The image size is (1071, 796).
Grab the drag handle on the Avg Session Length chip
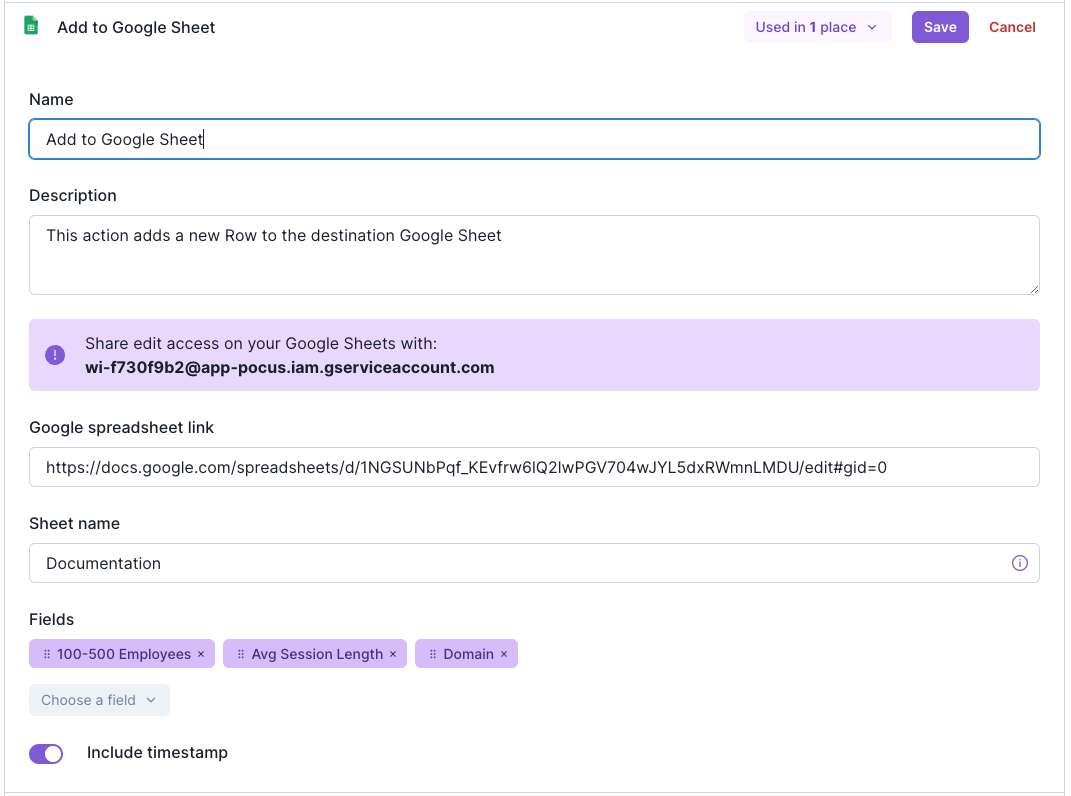(x=241, y=654)
